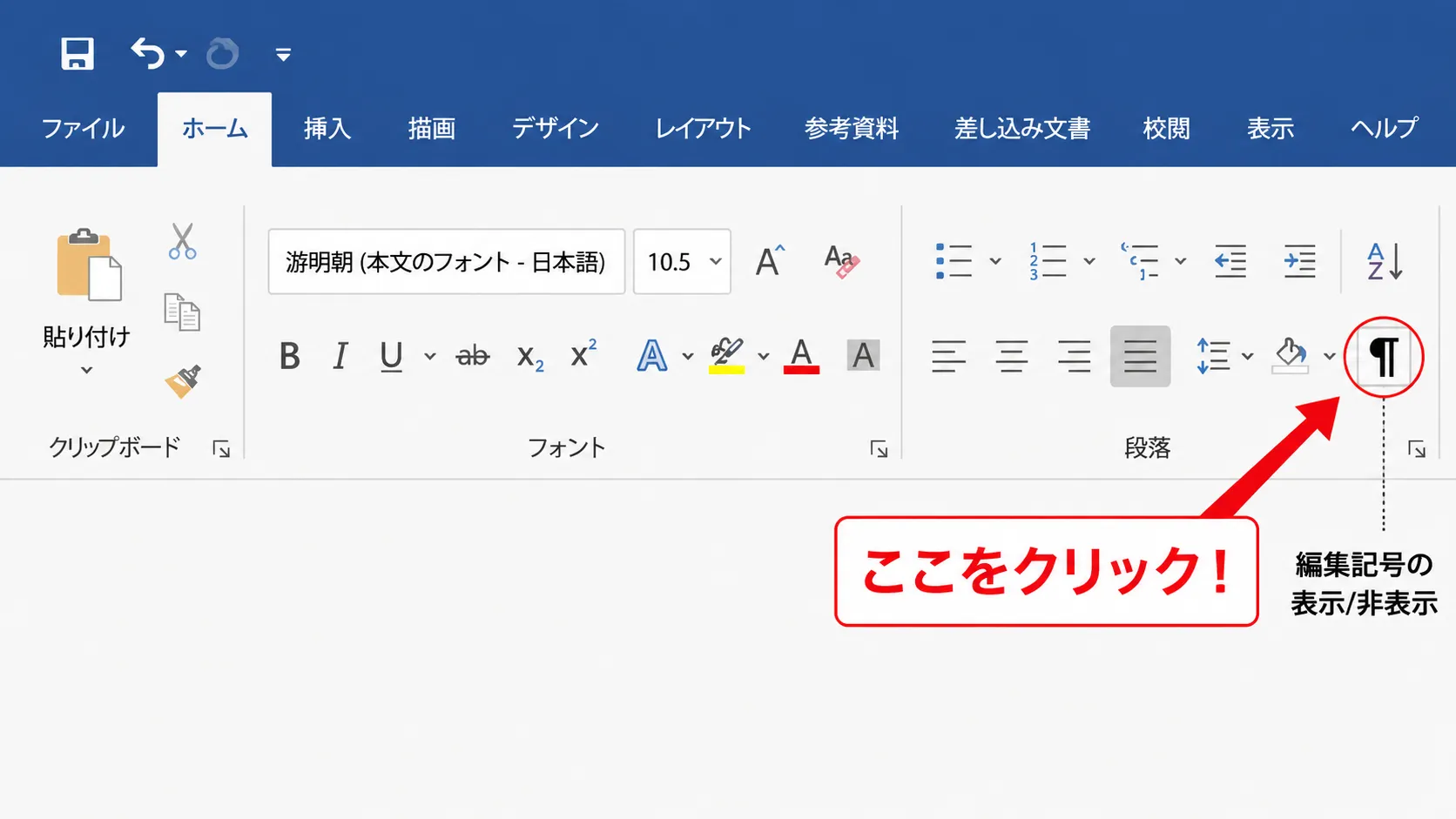Open multilevel list dropdown arrow

point(1181,261)
